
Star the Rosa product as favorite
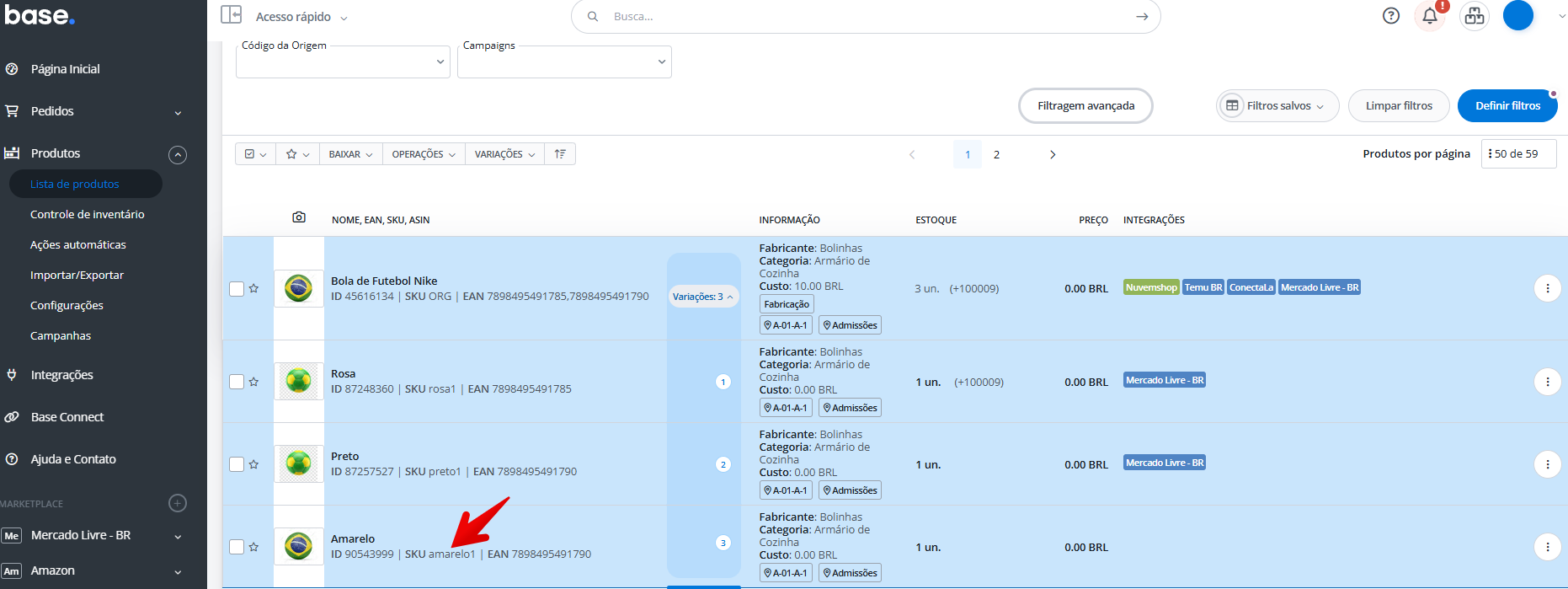tap(253, 382)
